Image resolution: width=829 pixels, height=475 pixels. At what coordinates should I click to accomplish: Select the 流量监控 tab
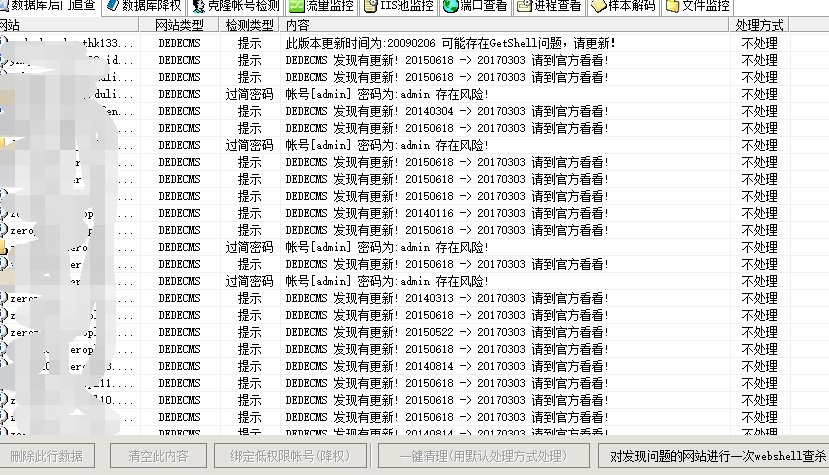[321, 6]
